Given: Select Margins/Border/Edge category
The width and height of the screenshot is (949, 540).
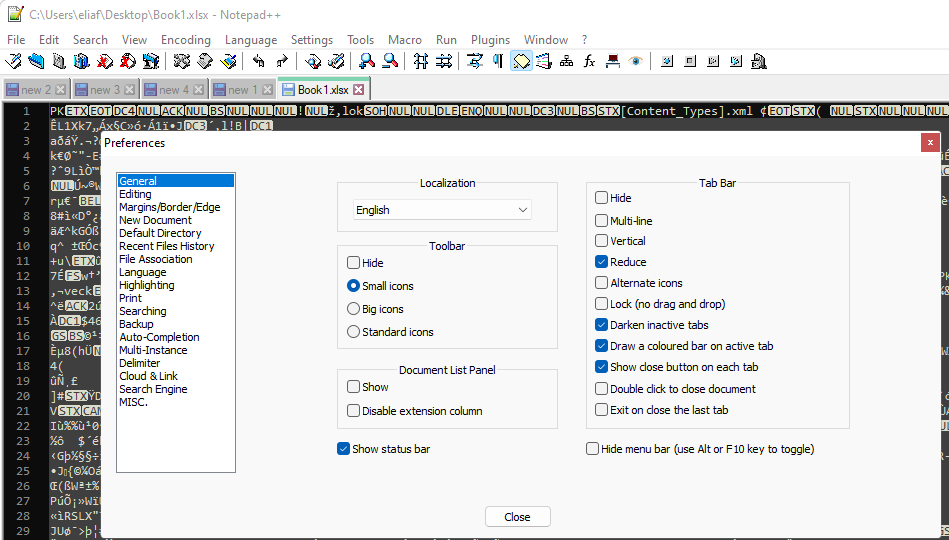Looking at the screenshot, I should coord(169,207).
